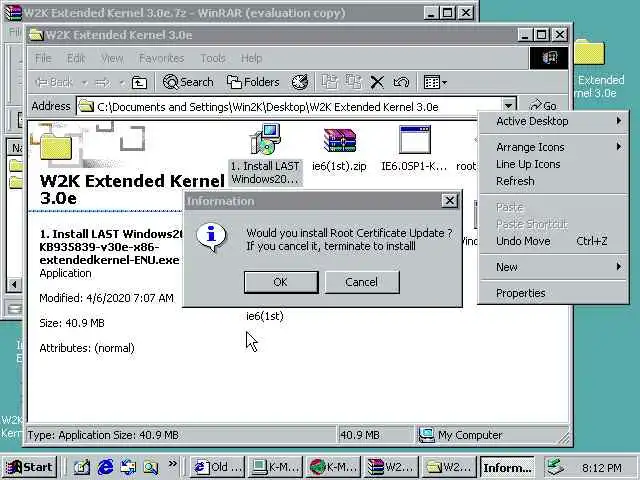640x480 pixels.
Task: Open Arrange Icons submenu
Action: point(553,147)
